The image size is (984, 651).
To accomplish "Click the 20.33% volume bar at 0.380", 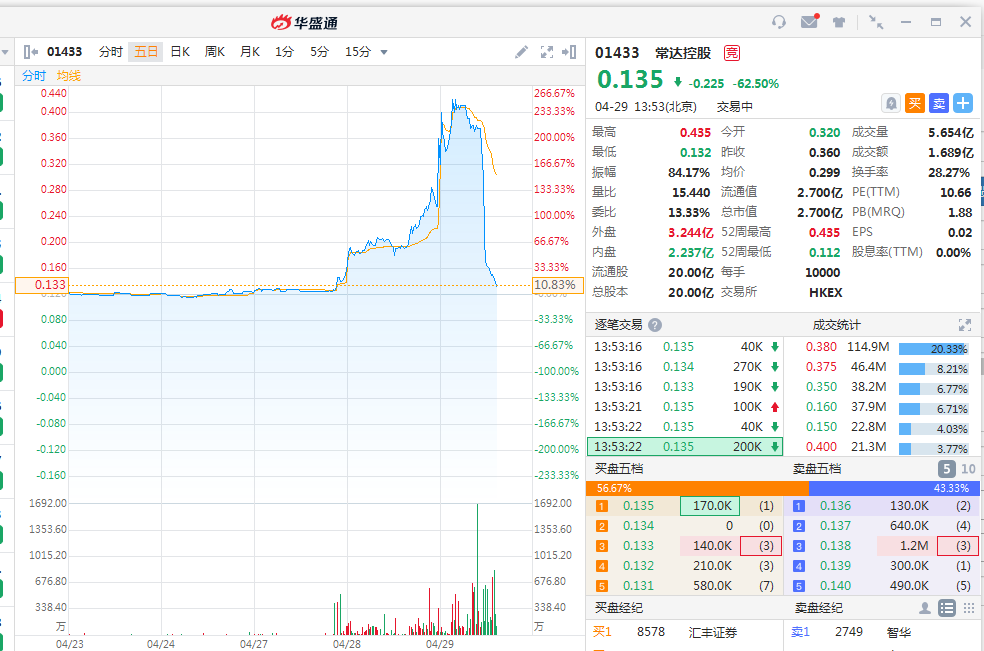I will [933, 349].
